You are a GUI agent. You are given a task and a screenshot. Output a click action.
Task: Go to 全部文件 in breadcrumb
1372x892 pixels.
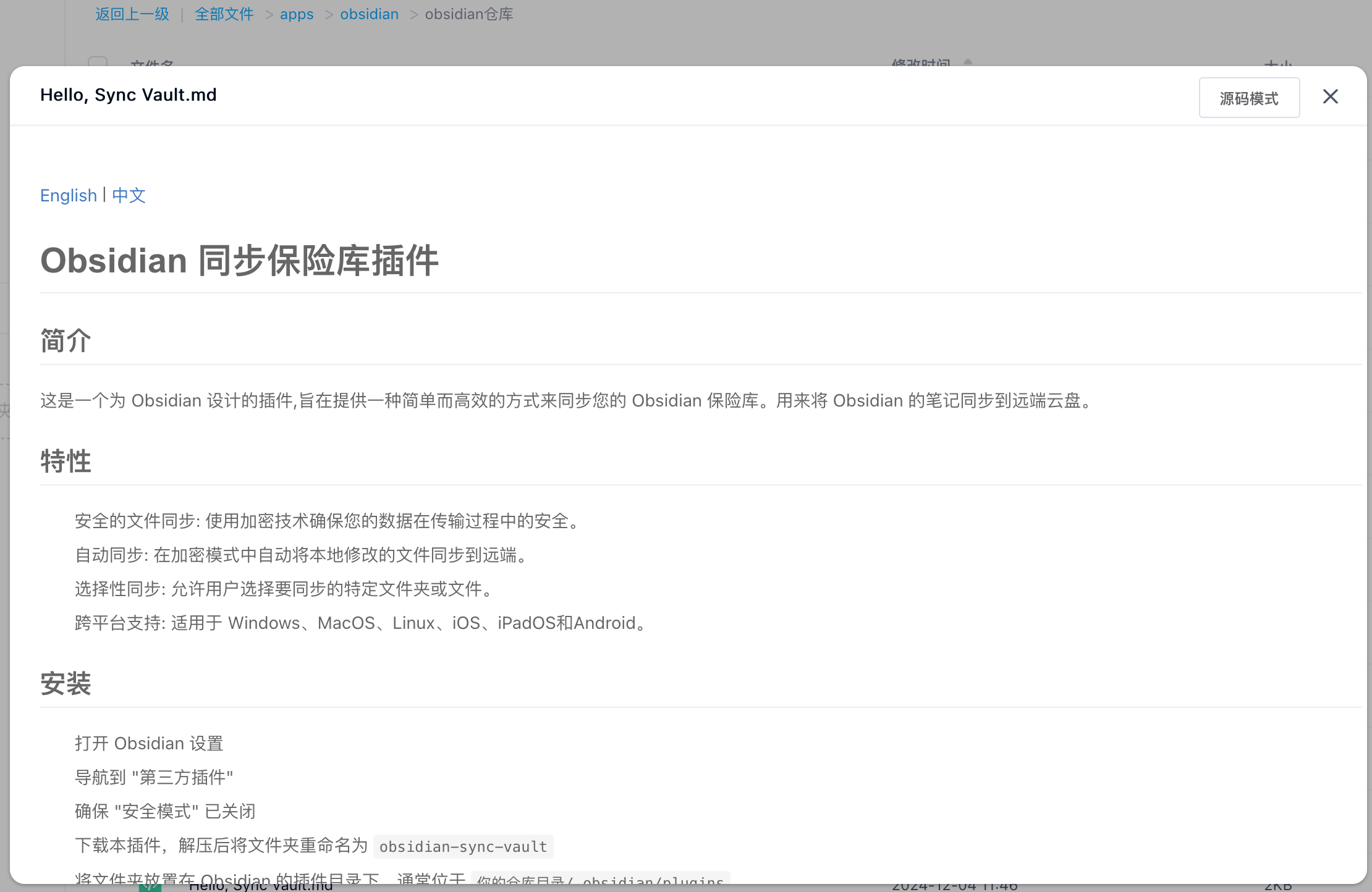[x=224, y=14]
